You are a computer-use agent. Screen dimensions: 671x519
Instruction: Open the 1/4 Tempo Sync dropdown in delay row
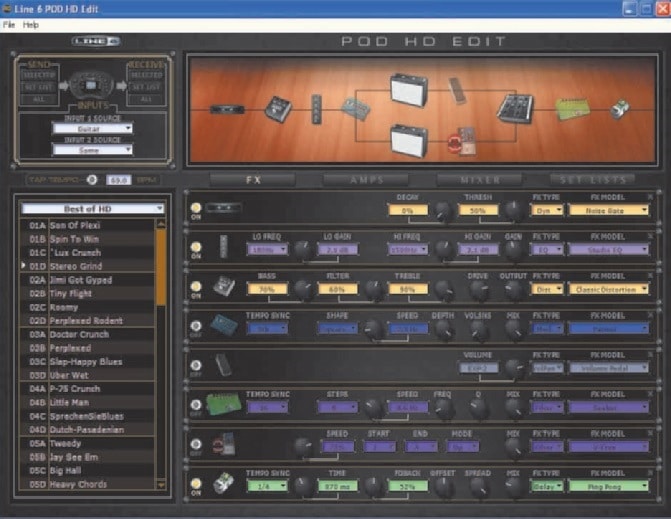click(267, 486)
